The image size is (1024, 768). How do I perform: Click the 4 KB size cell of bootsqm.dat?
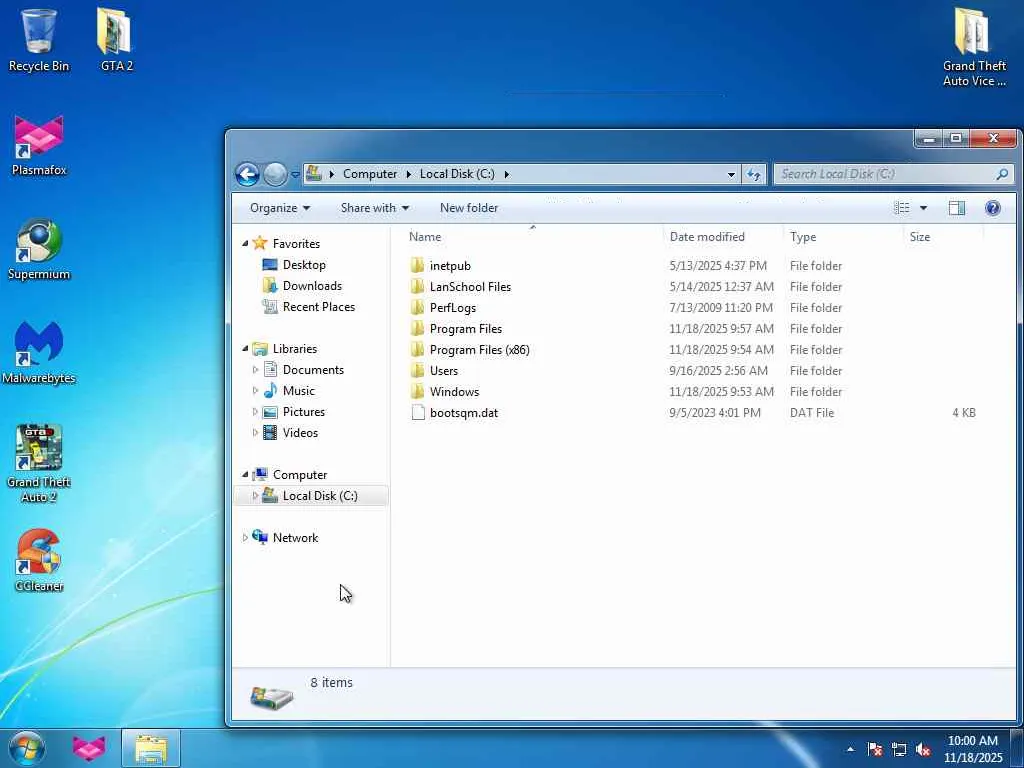963,413
